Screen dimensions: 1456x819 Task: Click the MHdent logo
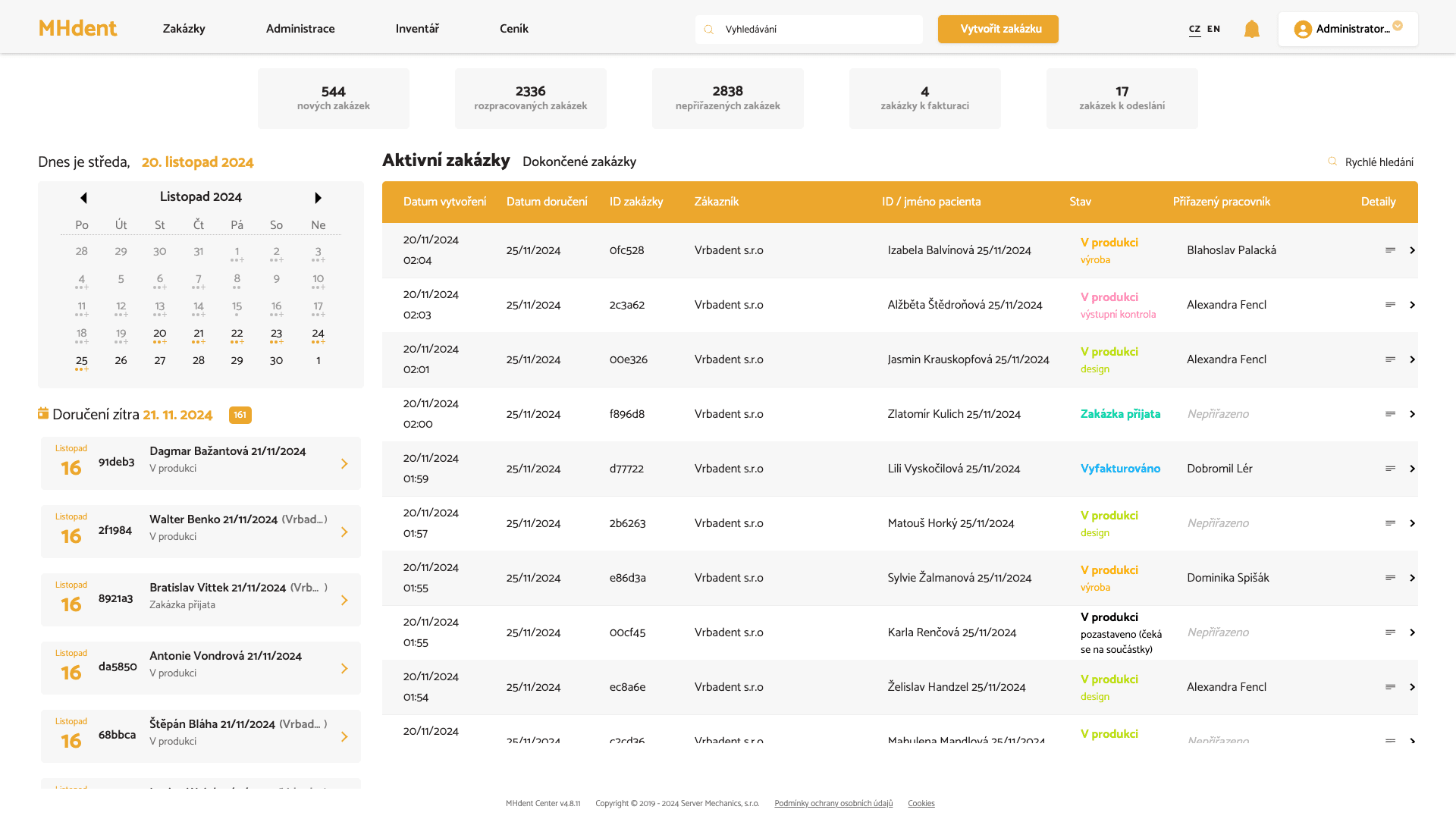77,29
